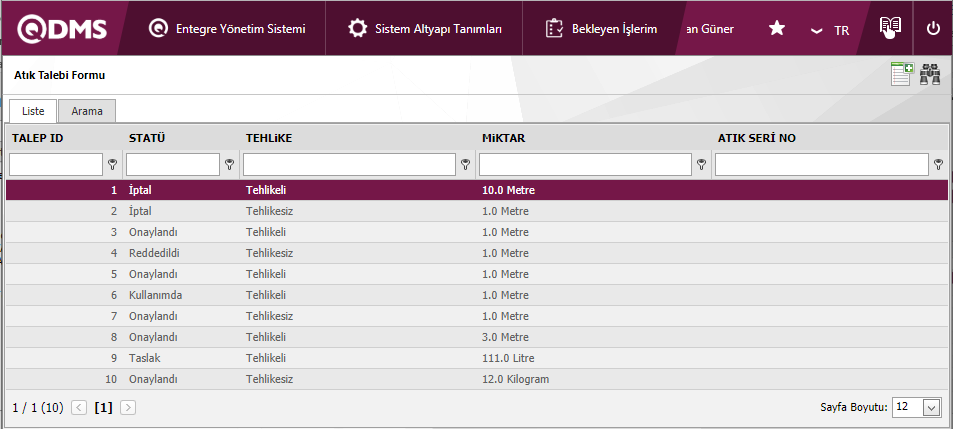
Task: Click filter icon next to TEHLİKE field
Action: (x=466, y=164)
